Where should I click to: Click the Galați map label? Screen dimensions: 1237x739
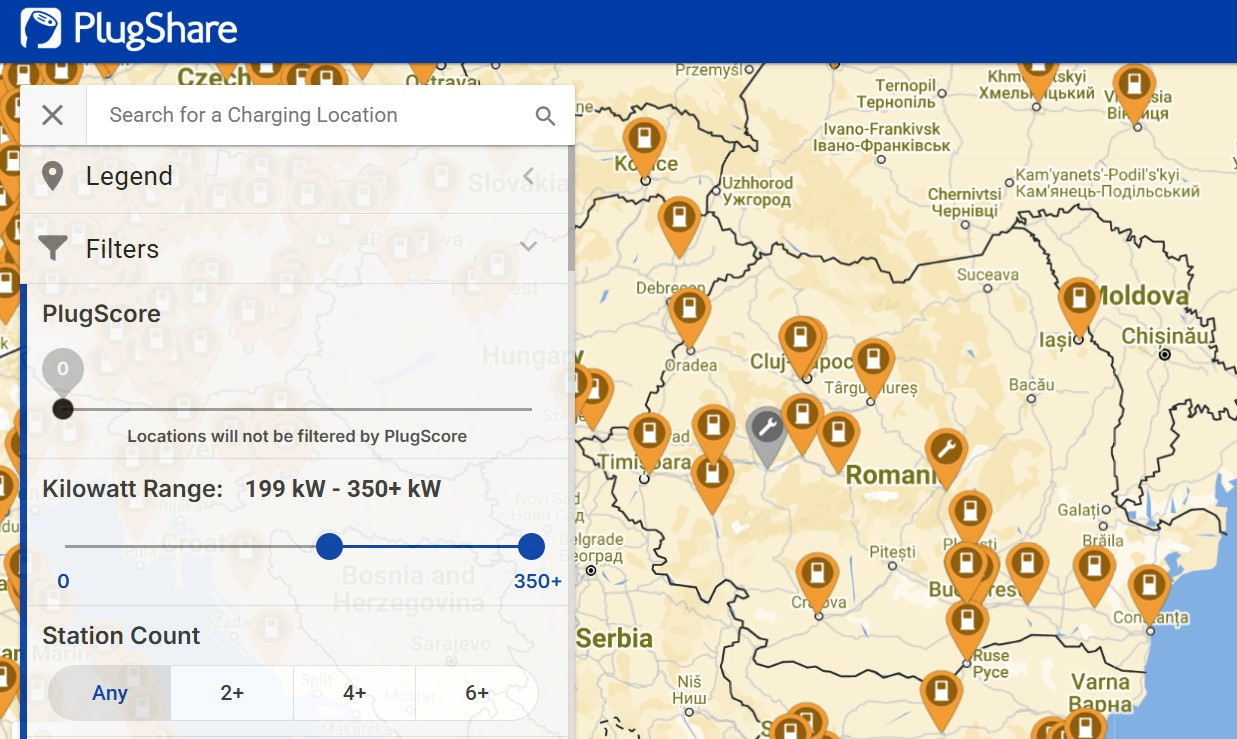[x=1077, y=510]
